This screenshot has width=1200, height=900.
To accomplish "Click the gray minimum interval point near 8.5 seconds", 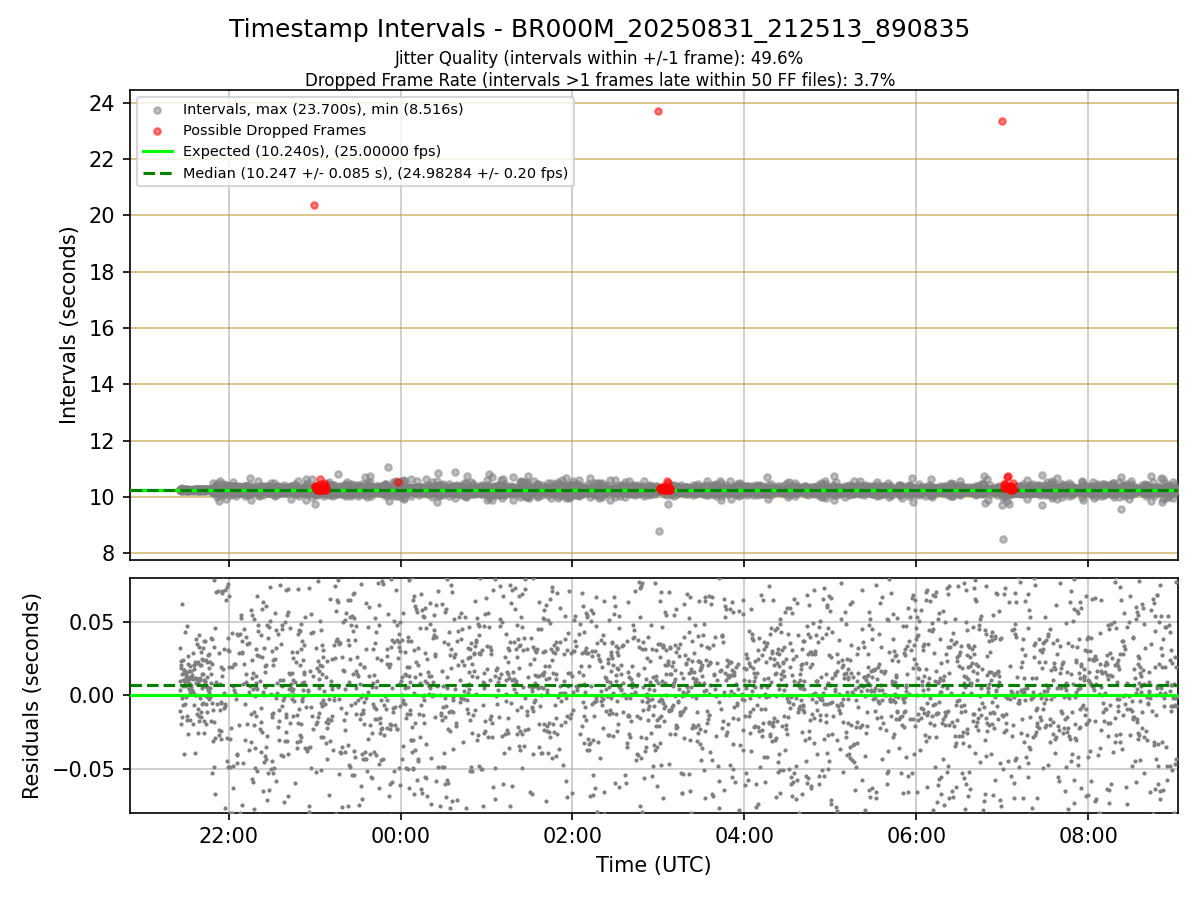I will point(1003,539).
